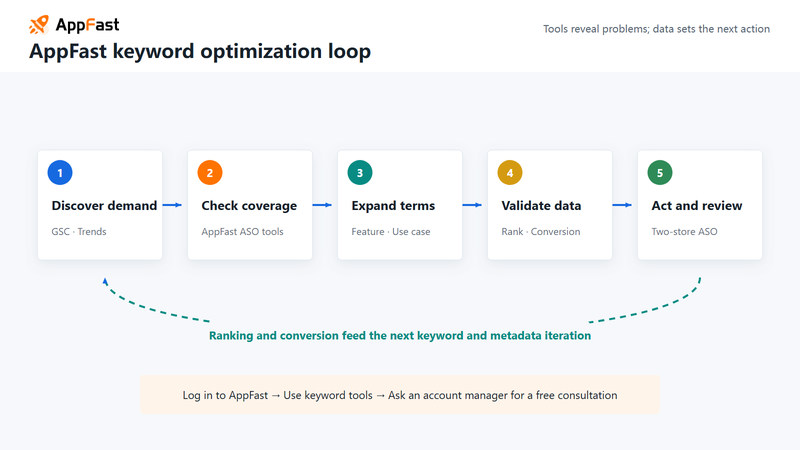Select the green step 5 circle
Viewport: 800px width, 450px height.
click(x=660, y=172)
